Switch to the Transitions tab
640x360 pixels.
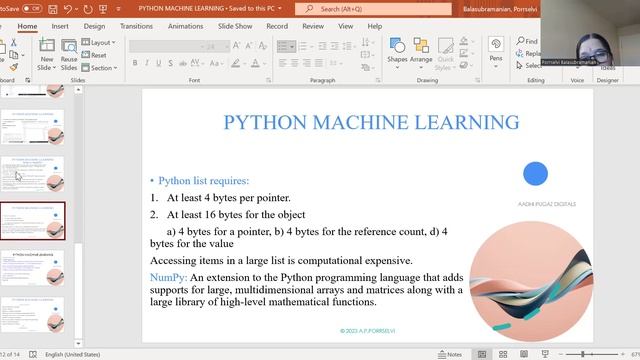136,26
